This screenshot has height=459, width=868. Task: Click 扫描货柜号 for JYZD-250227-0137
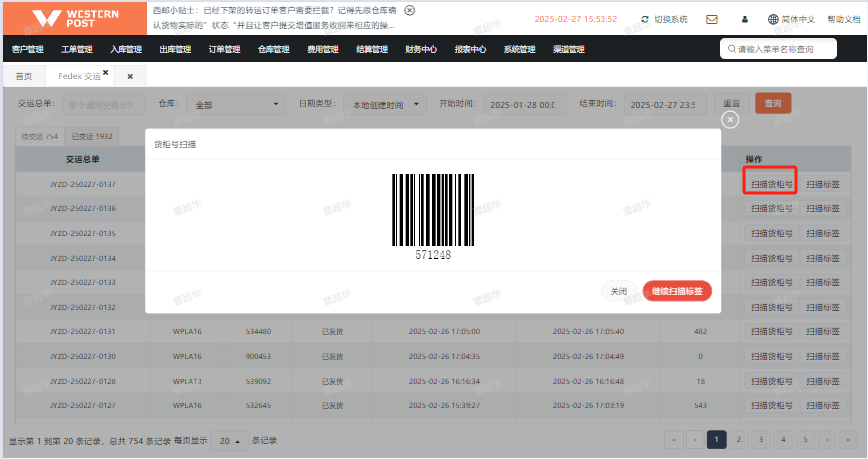(771, 184)
